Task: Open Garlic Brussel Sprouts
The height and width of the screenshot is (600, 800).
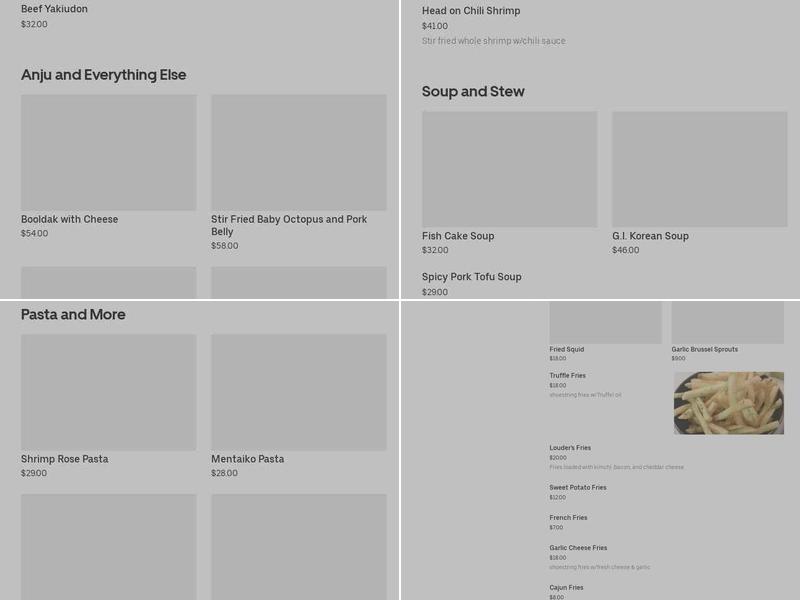Action: 704,349
